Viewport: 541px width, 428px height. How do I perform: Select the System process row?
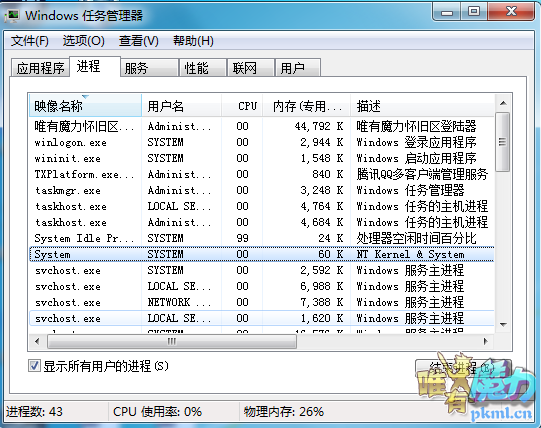click(262, 254)
